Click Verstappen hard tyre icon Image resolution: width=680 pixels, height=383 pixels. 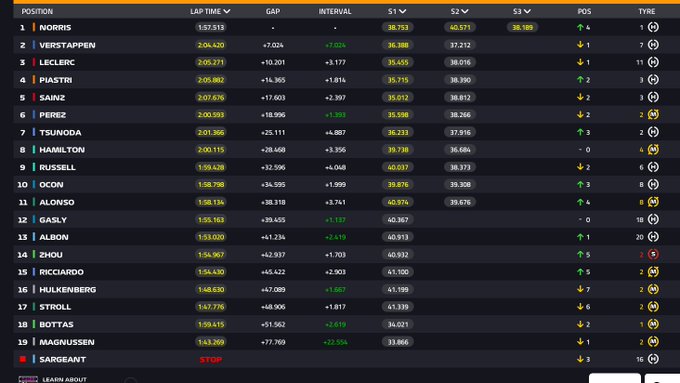[653, 45]
